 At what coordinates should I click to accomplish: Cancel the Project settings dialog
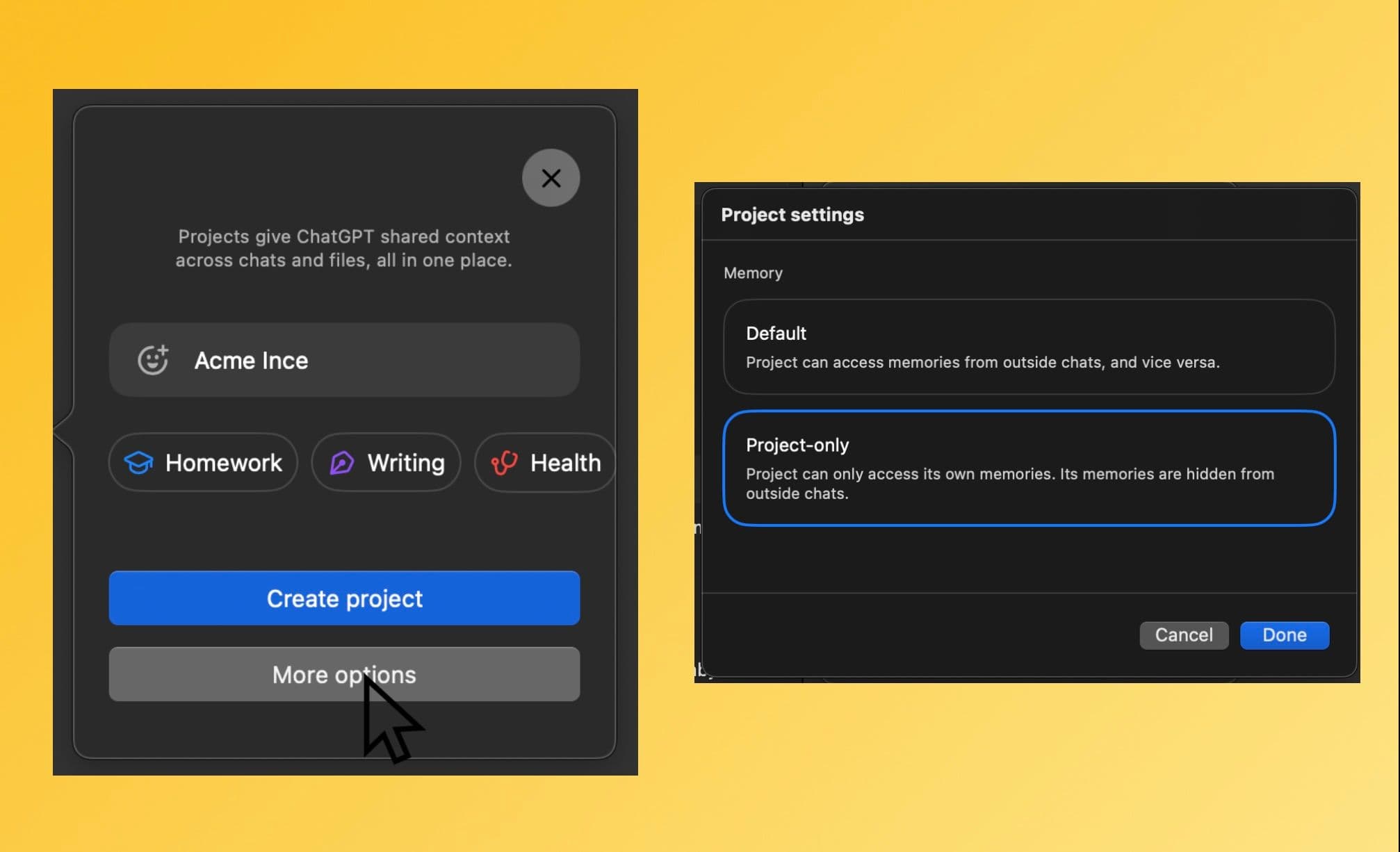pyautogui.click(x=1184, y=635)
